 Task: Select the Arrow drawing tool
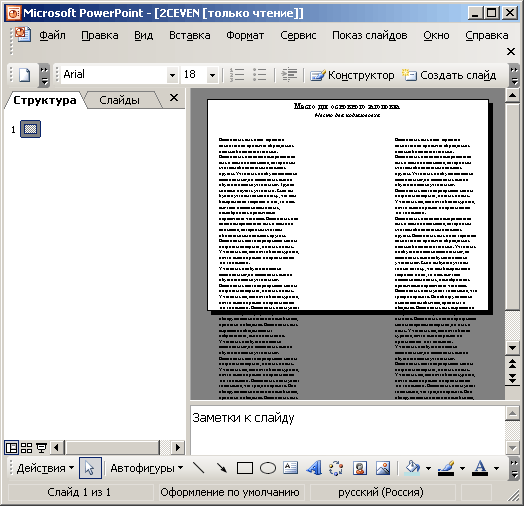(x=222, y=468)
